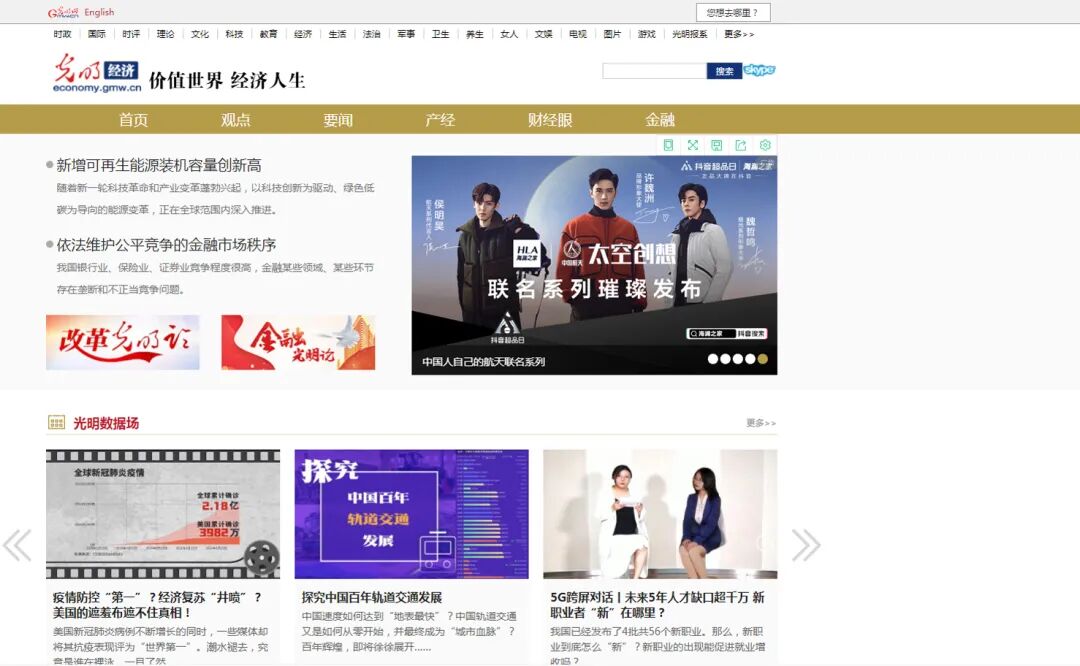
Task: Open headline 新增可再生能源装机容量创新高
Action: [x=159, y=165]
